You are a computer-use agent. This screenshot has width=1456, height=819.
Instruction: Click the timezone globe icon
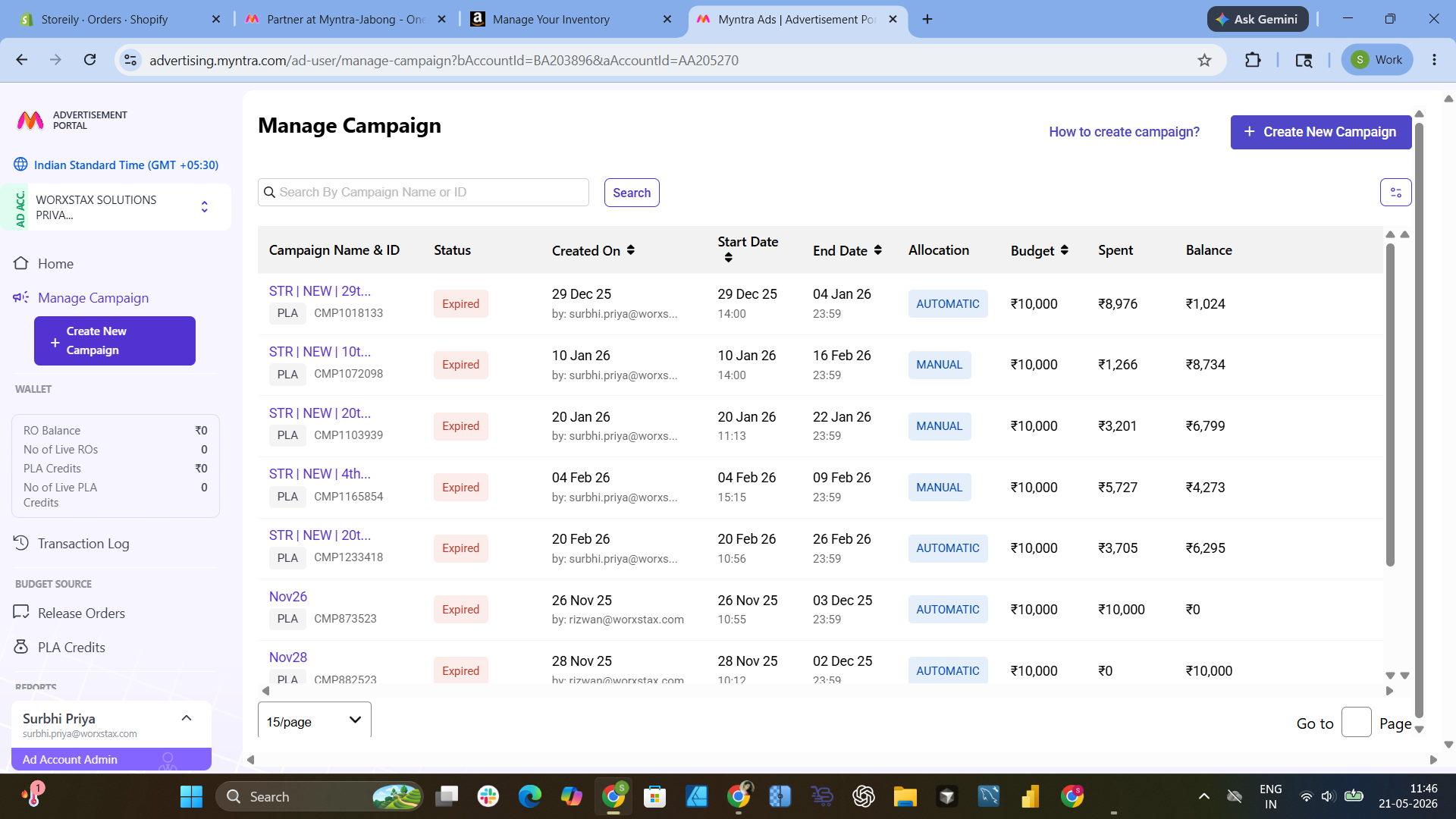[x=20, y=165]
